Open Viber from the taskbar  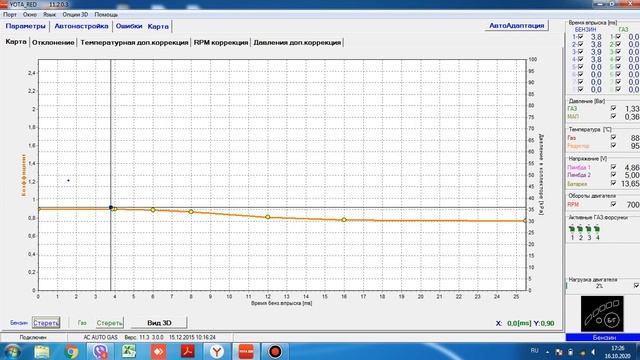click(100, 351)
